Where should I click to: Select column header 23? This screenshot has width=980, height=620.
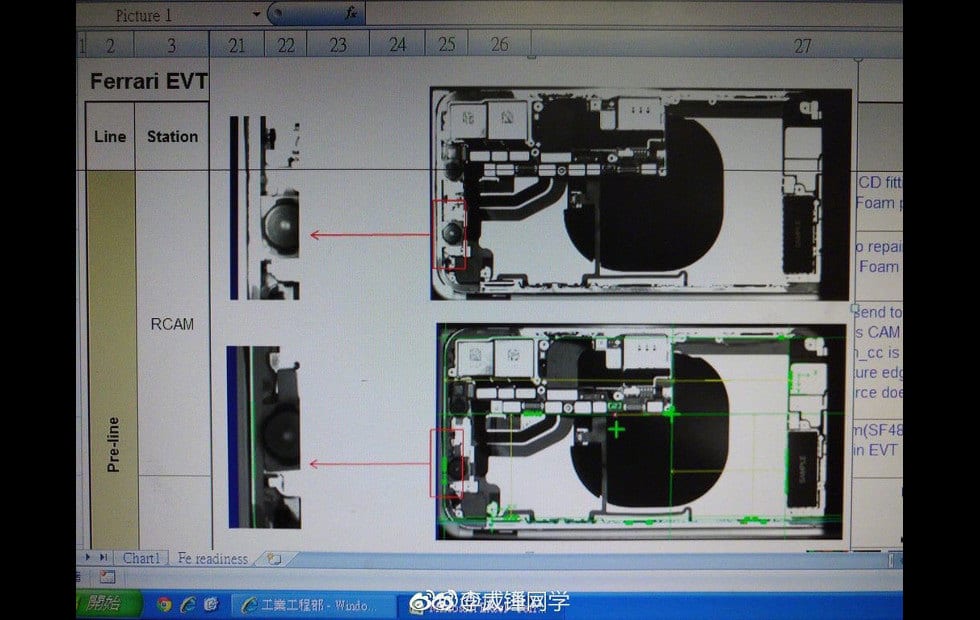coord(338,44)
